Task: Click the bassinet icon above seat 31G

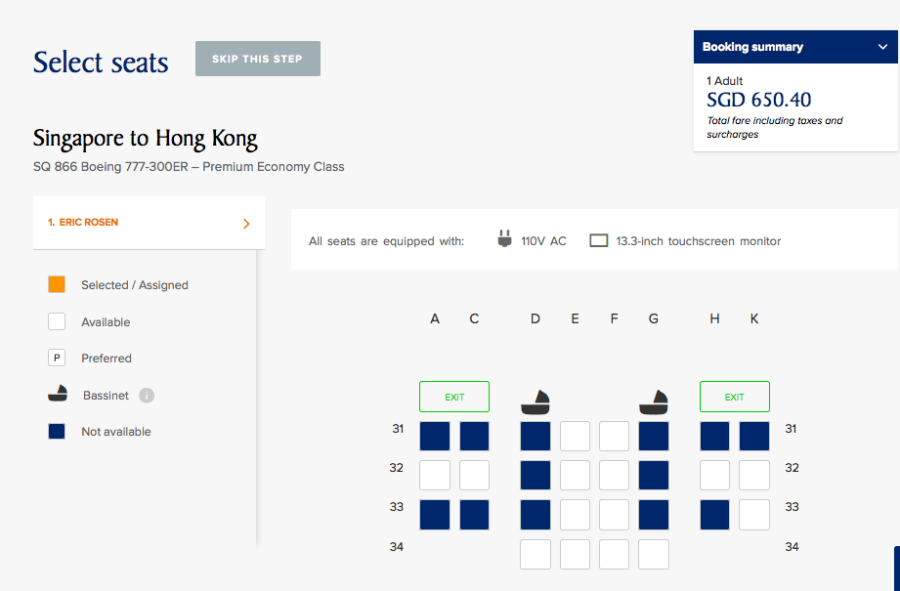Action: [653, 402]
